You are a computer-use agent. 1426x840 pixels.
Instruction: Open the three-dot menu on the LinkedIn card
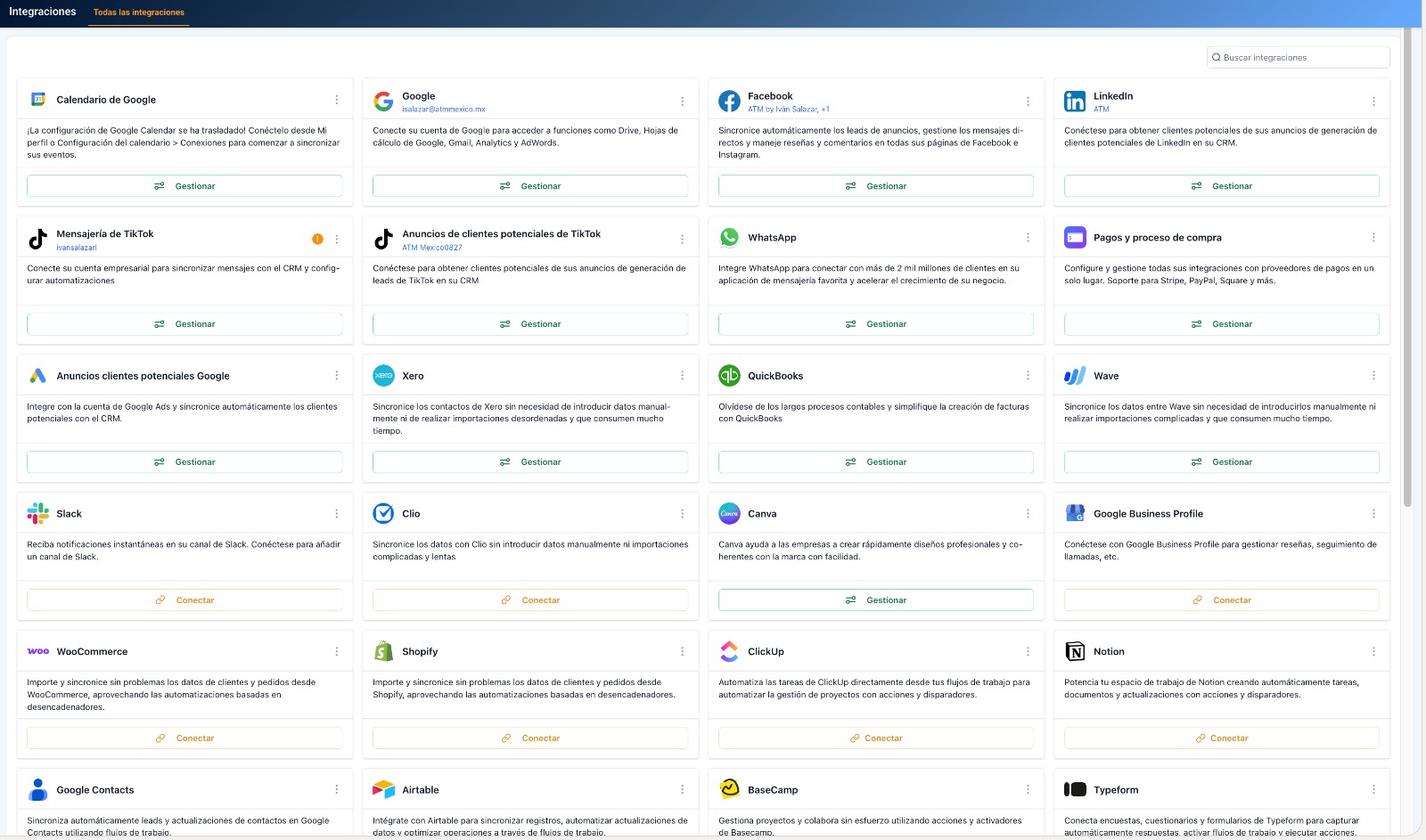pos(1374,102)
